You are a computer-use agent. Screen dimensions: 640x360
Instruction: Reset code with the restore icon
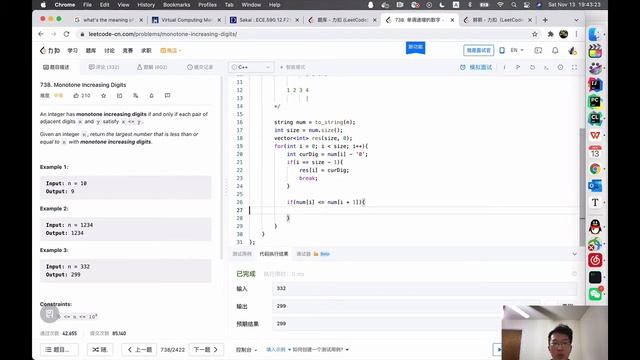click(532, 67)
